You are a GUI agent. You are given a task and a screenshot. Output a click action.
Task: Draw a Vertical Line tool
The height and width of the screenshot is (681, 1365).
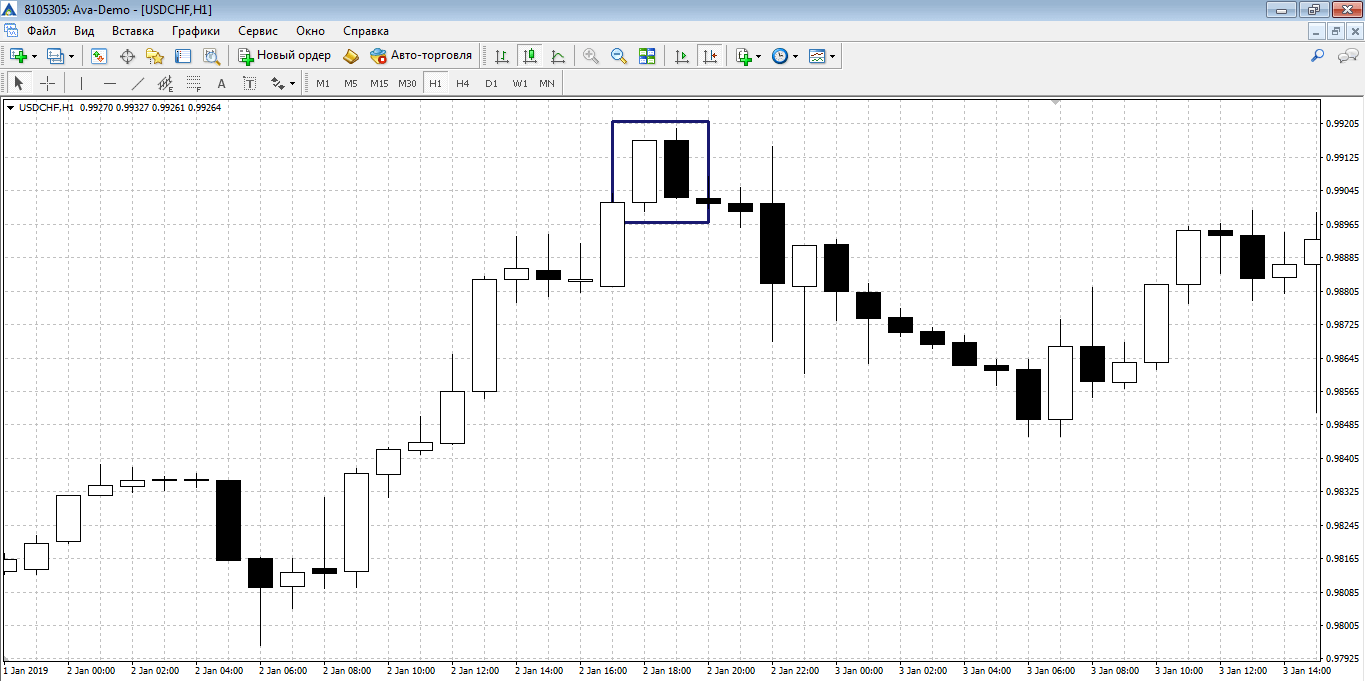[x=82, y=83]
